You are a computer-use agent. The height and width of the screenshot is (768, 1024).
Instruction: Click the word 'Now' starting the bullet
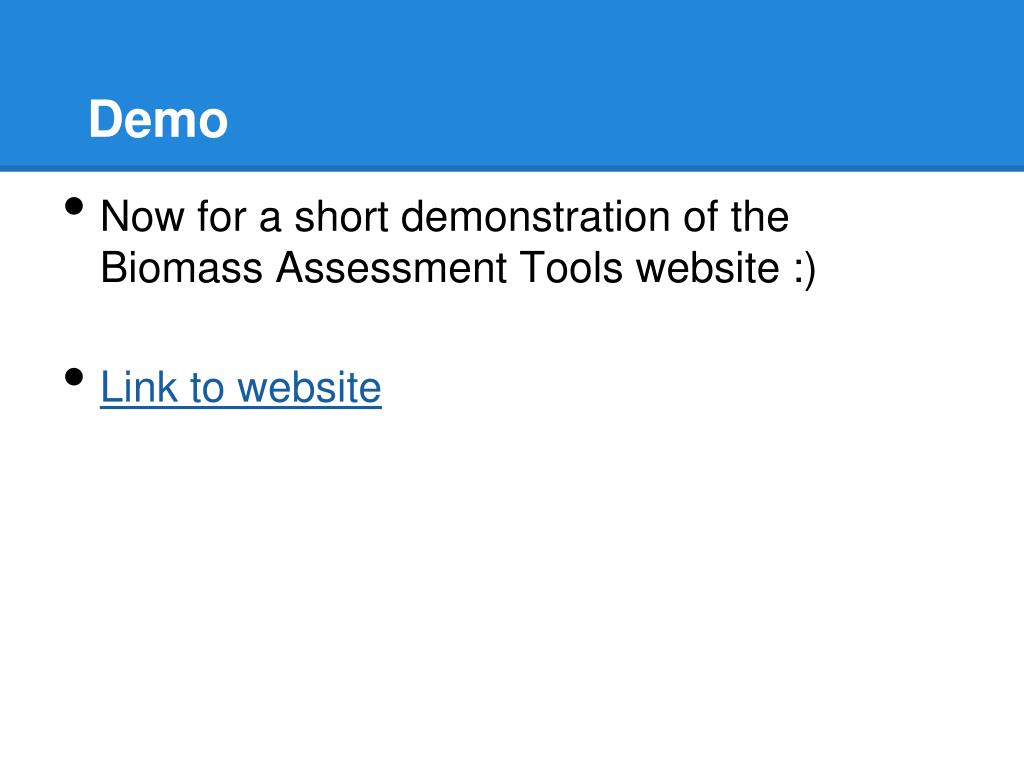point(142,216)
